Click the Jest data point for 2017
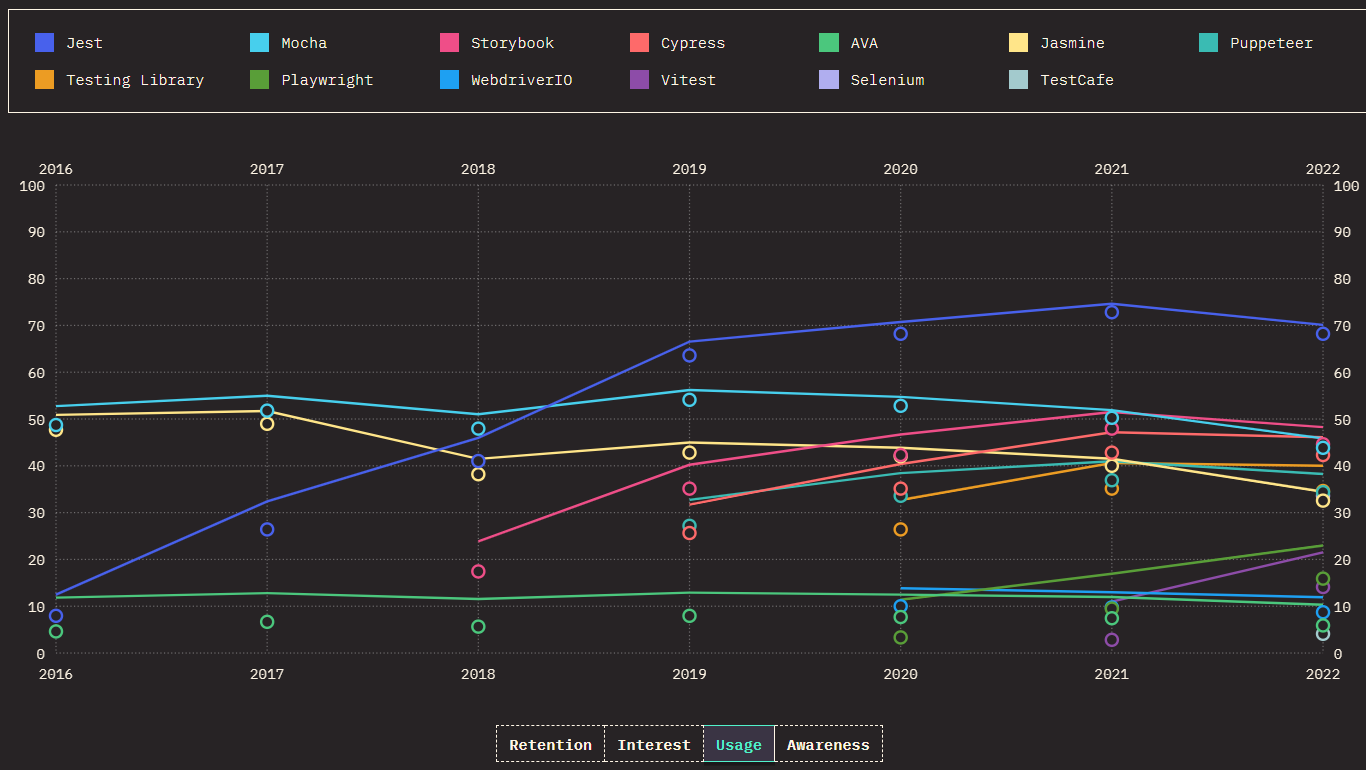1366x770 pixels. point(267,529)
